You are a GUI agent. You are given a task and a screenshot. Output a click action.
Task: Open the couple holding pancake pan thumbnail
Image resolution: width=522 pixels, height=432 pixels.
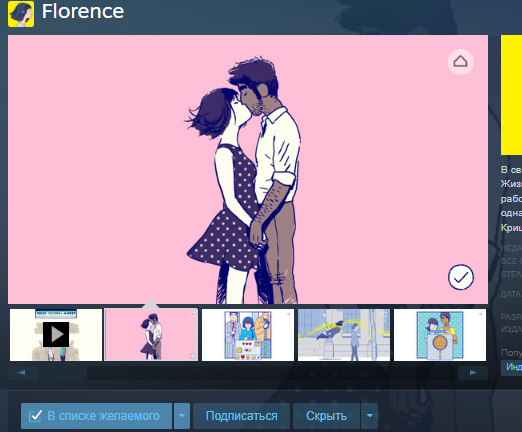pyautogui.click(x=440, y=335)
